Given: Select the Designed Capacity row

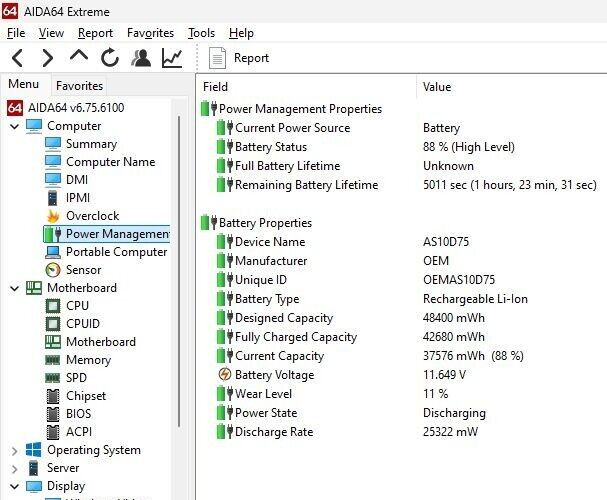Looking at the screenshot, I should (x=403, y=318).
